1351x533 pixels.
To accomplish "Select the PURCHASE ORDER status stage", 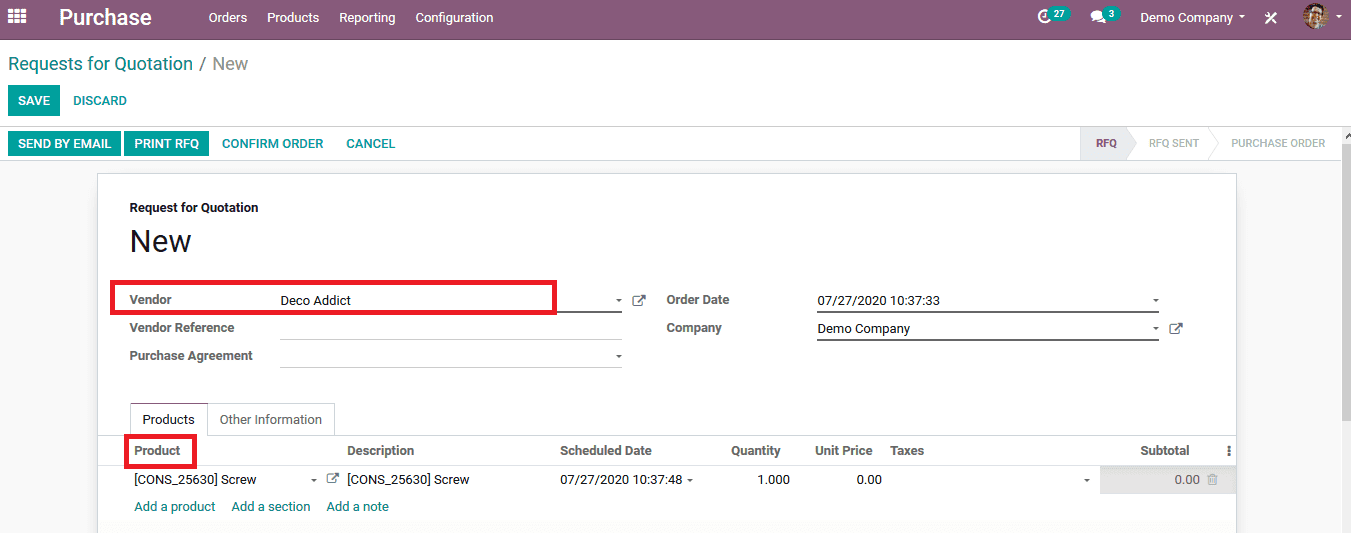I will 1278,143.
